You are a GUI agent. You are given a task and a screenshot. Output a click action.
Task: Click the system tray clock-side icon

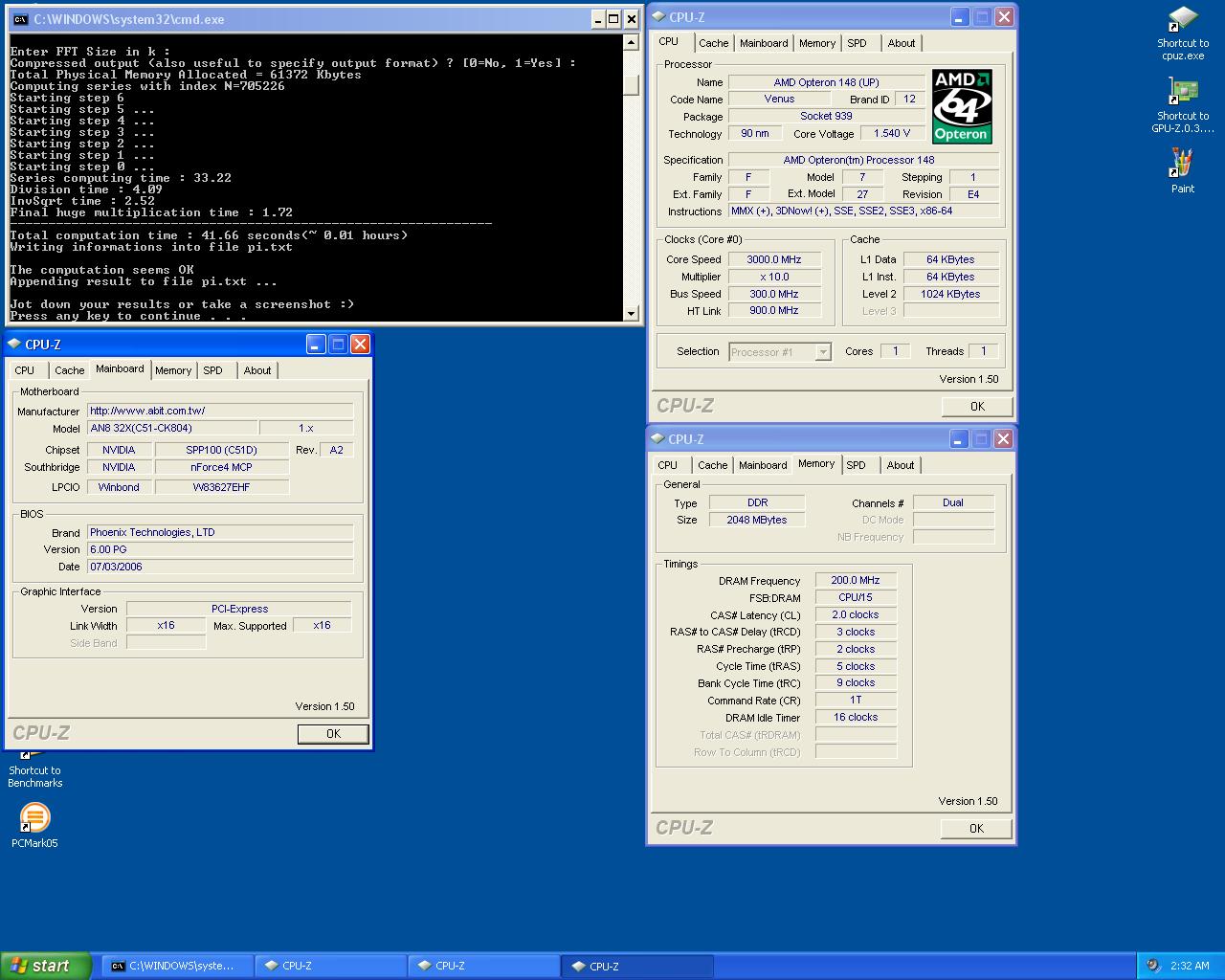click(x=1153, y=966)
